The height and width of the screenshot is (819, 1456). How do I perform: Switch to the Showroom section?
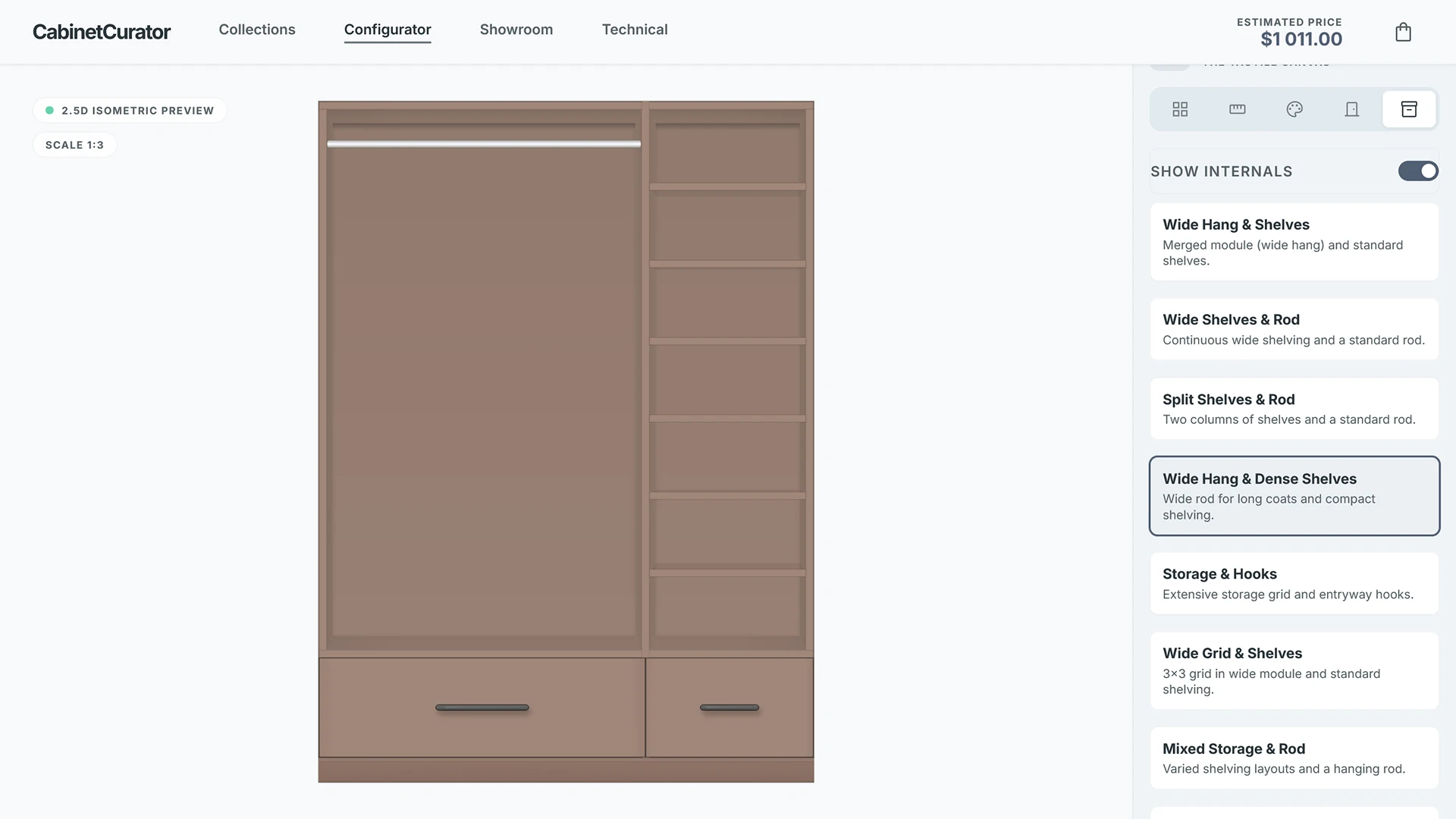516,30
